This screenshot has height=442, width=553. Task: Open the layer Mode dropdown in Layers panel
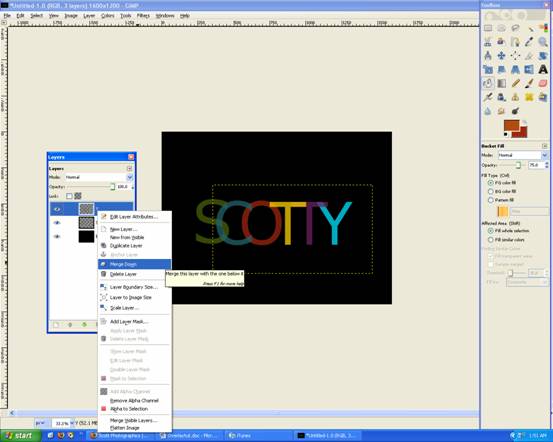(x=98, y=177)
